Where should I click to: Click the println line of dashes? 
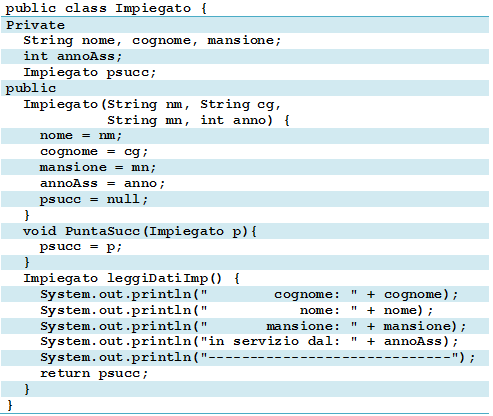coord(258,357)
